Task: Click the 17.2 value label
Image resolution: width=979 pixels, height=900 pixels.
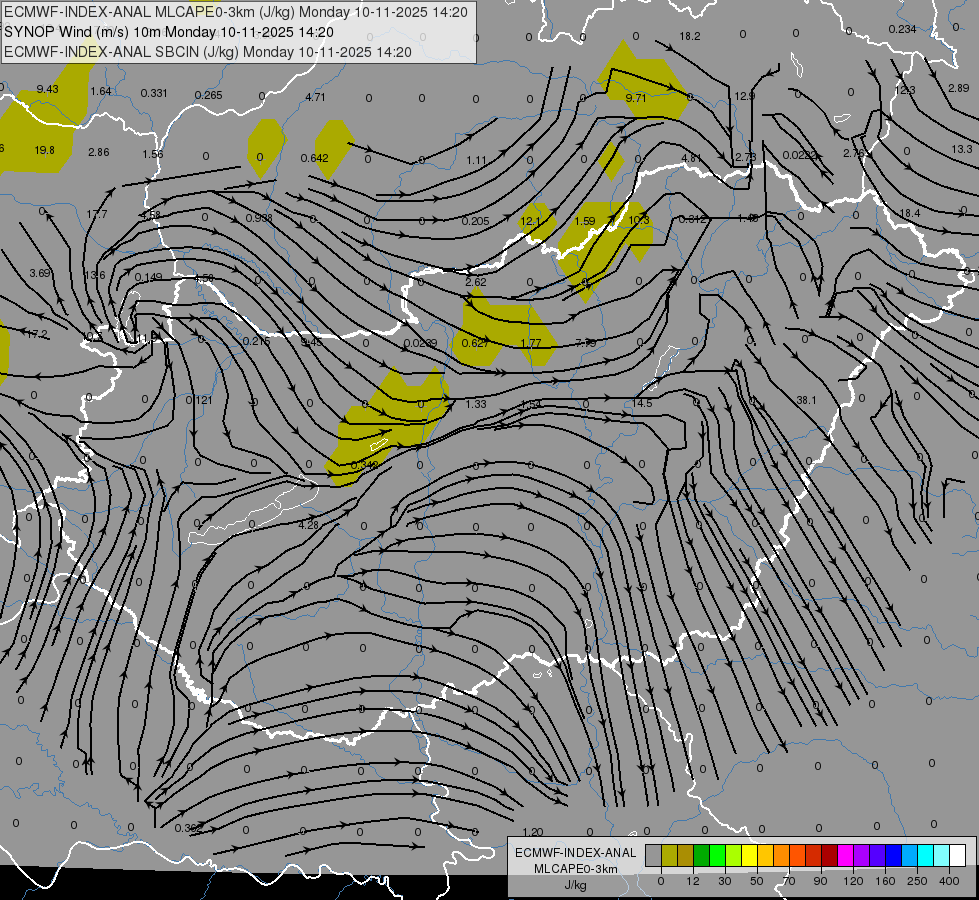Action: point(37,334)
